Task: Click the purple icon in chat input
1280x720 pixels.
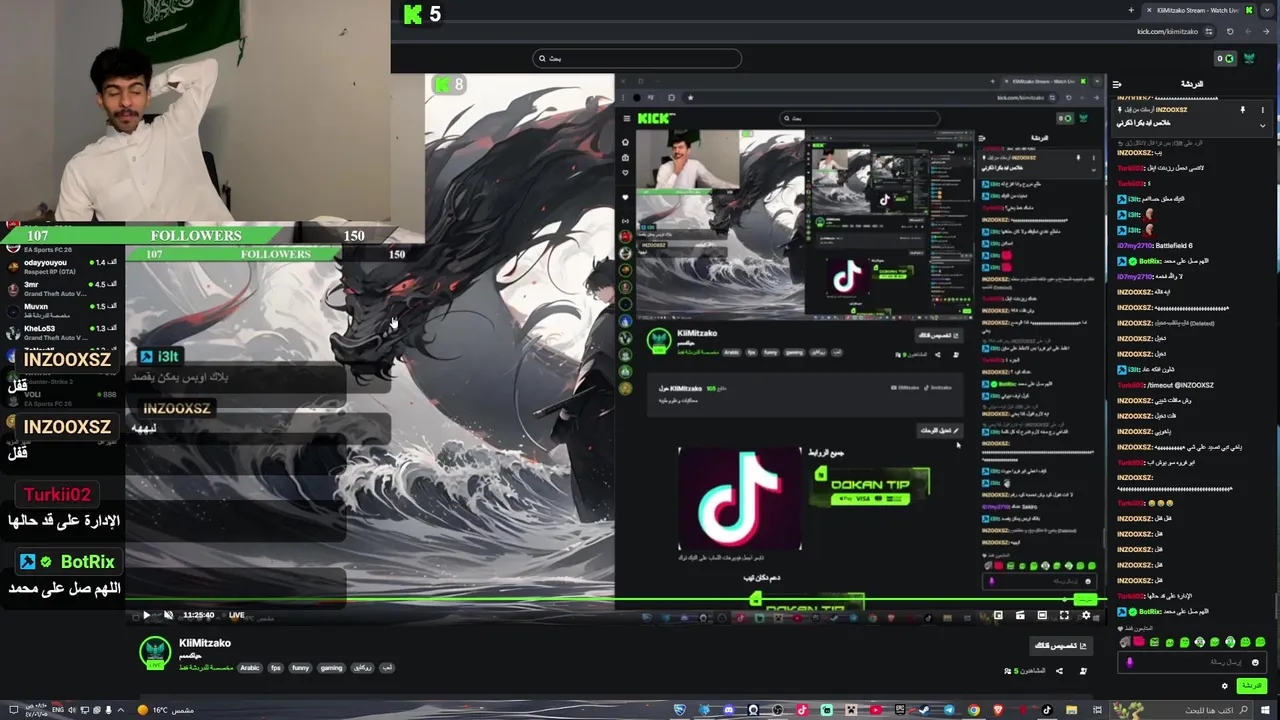Action: click(x=1130, y=662)
